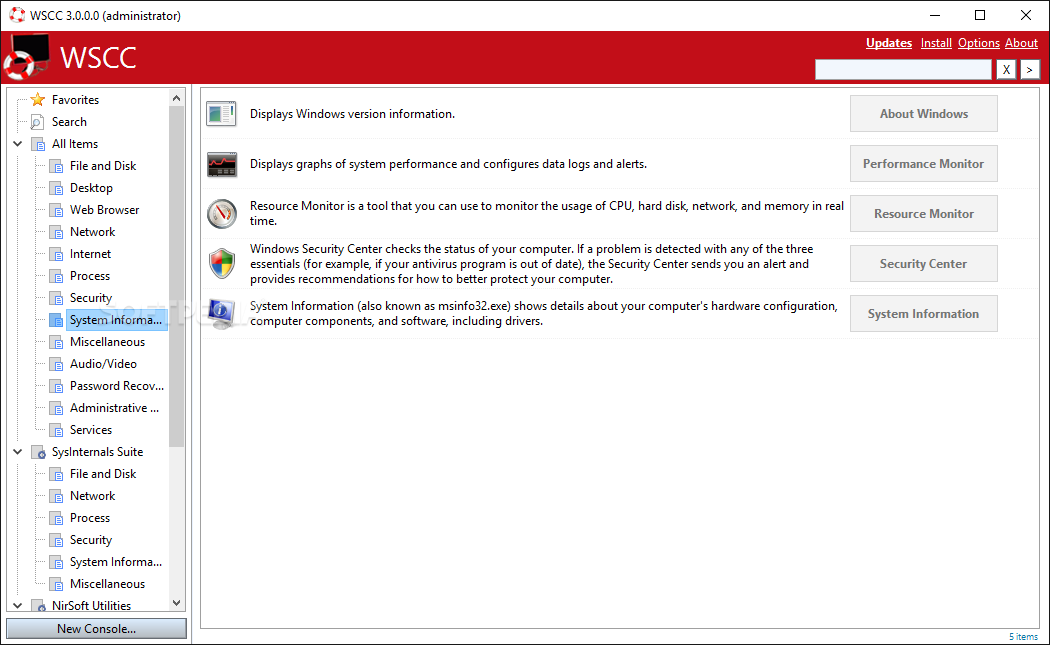The image size is (1050, 645).
Task: Click the WSCC lifebuoy logo in header
Action: (x=27, y=57)
